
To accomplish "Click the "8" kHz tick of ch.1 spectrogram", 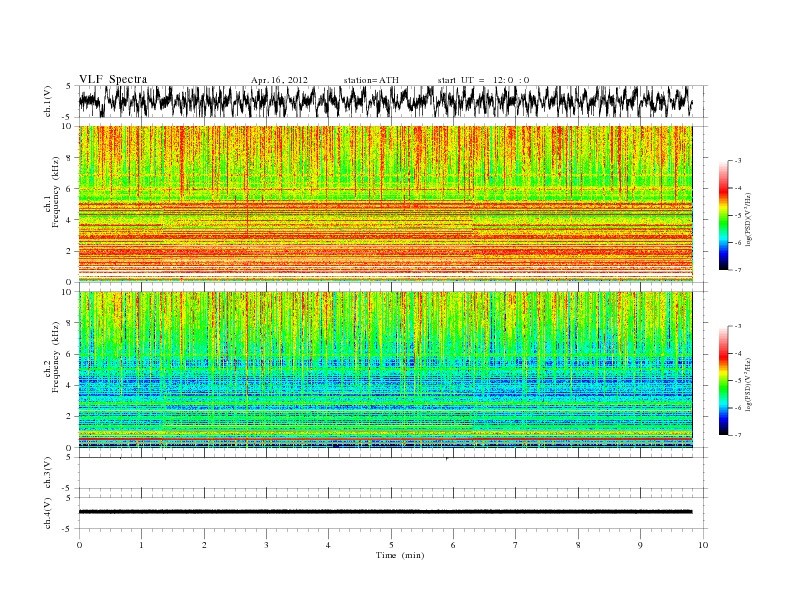I will 70,158.
